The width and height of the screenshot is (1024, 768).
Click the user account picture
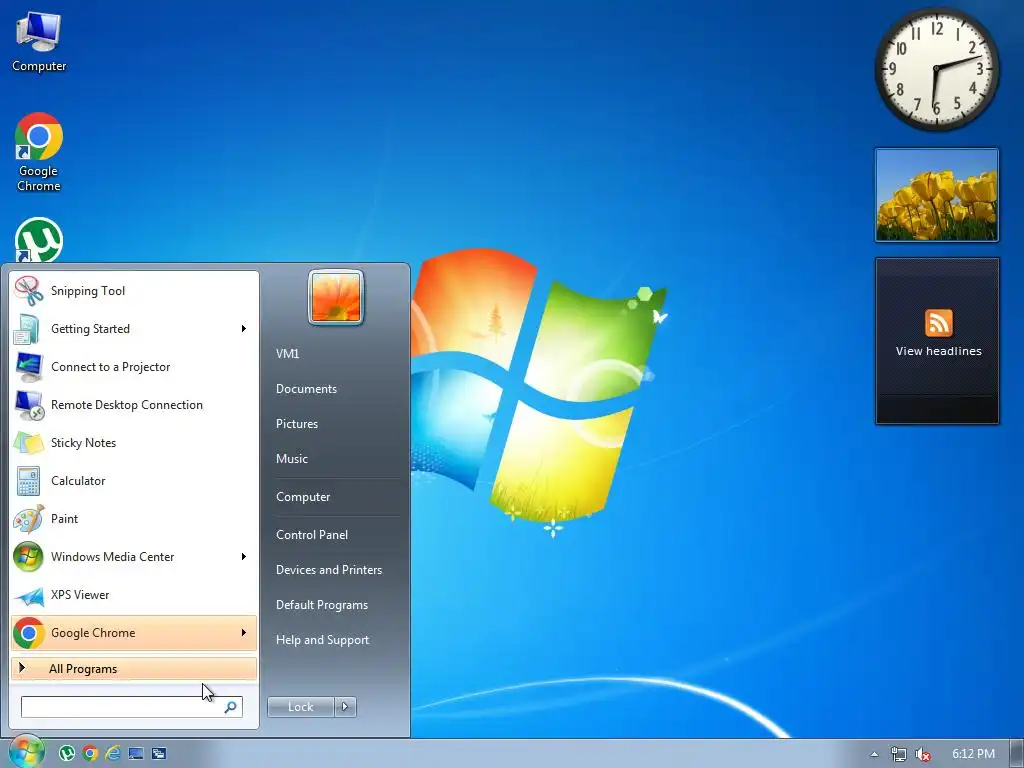pyautogui.click(x=336, y=298)
